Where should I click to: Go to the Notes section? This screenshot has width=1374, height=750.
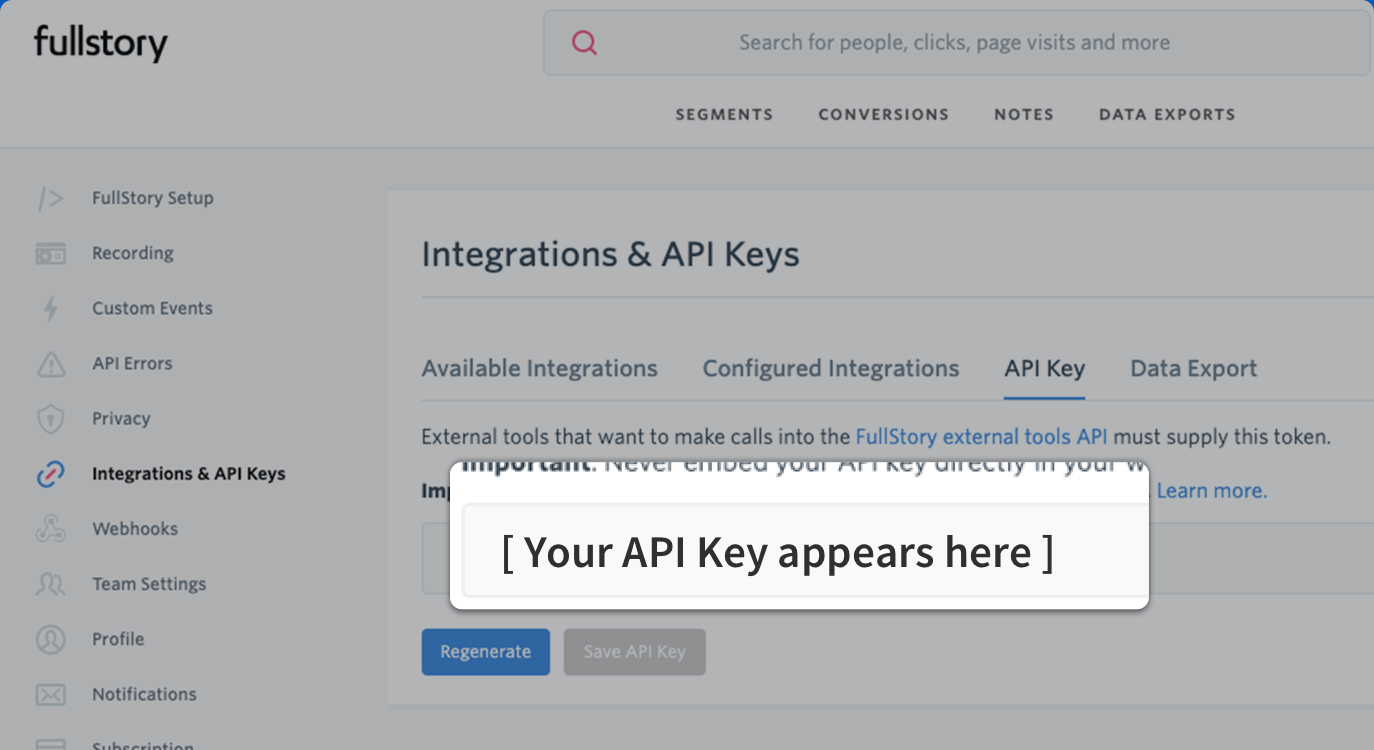tap(1024, 114)
